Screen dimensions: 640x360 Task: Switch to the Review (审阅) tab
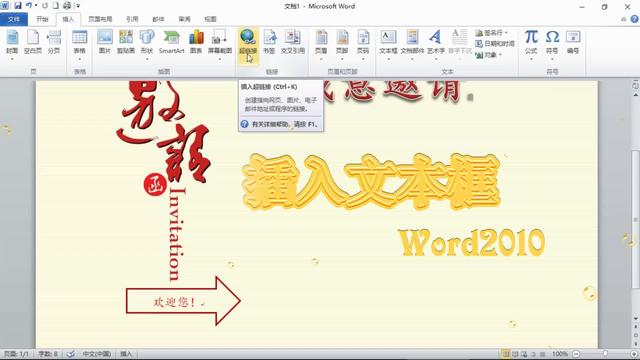coord(184,19)
